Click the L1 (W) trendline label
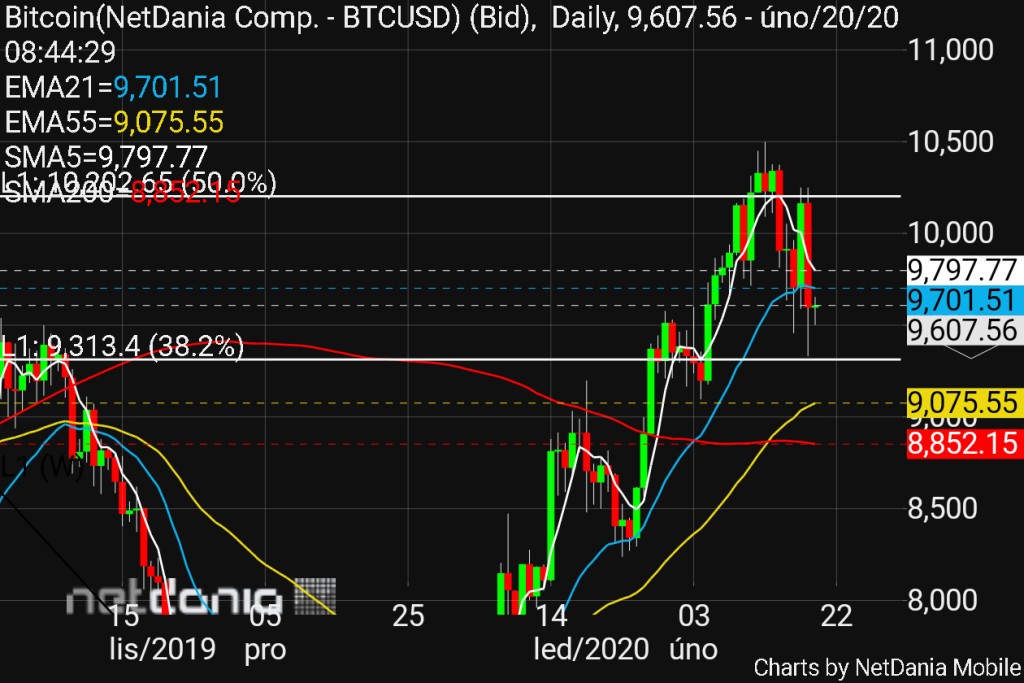The height and width of the screenshot is (683, 1024). tap(42, 467)
